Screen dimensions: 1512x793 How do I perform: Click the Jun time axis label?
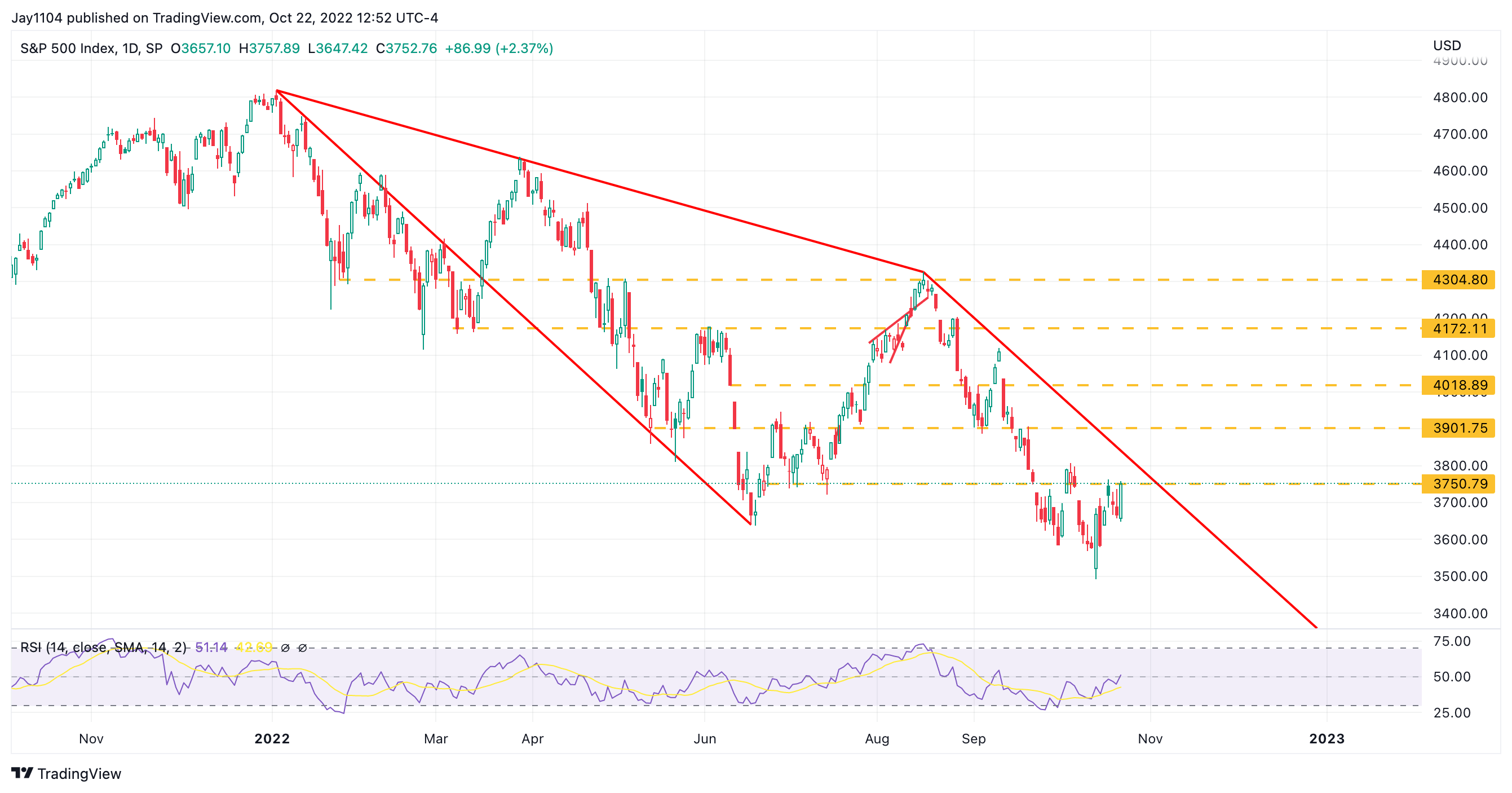point(704,739)
